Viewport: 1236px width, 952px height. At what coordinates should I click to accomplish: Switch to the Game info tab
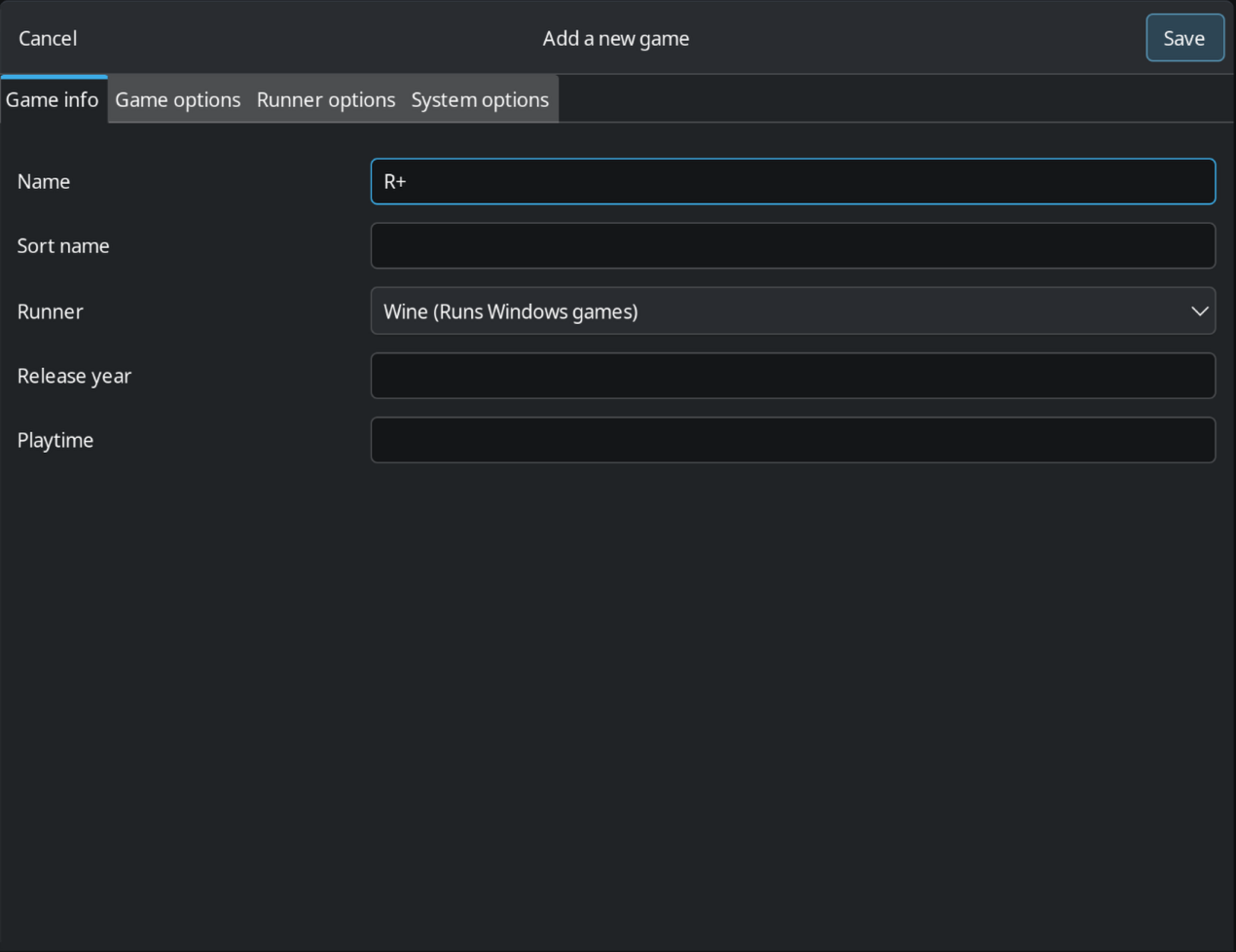[53, 99]
